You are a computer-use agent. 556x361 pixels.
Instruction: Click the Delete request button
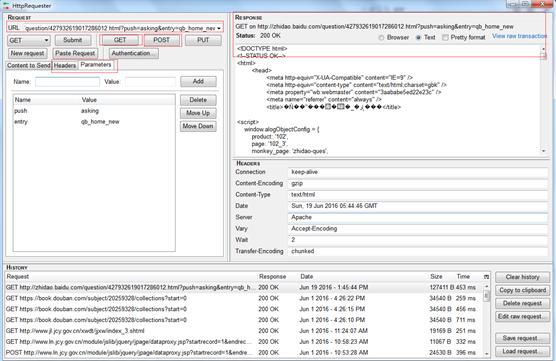click(523, 304)
